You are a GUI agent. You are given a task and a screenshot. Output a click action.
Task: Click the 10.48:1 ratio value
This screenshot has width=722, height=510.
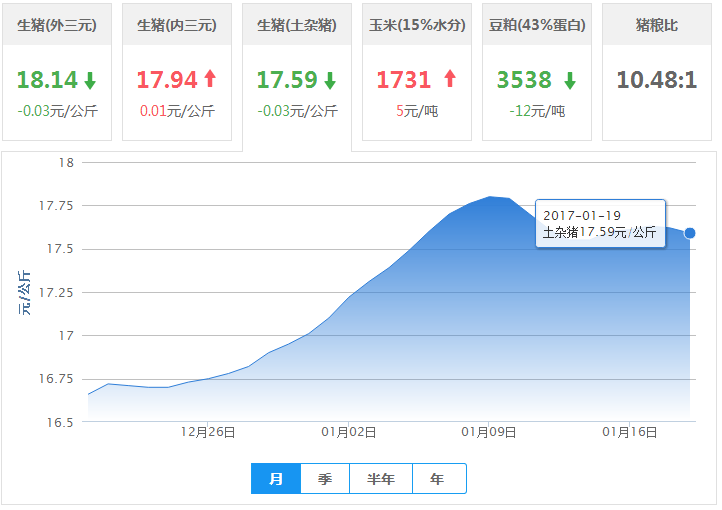pyautogui.click(x=657, y=80)
